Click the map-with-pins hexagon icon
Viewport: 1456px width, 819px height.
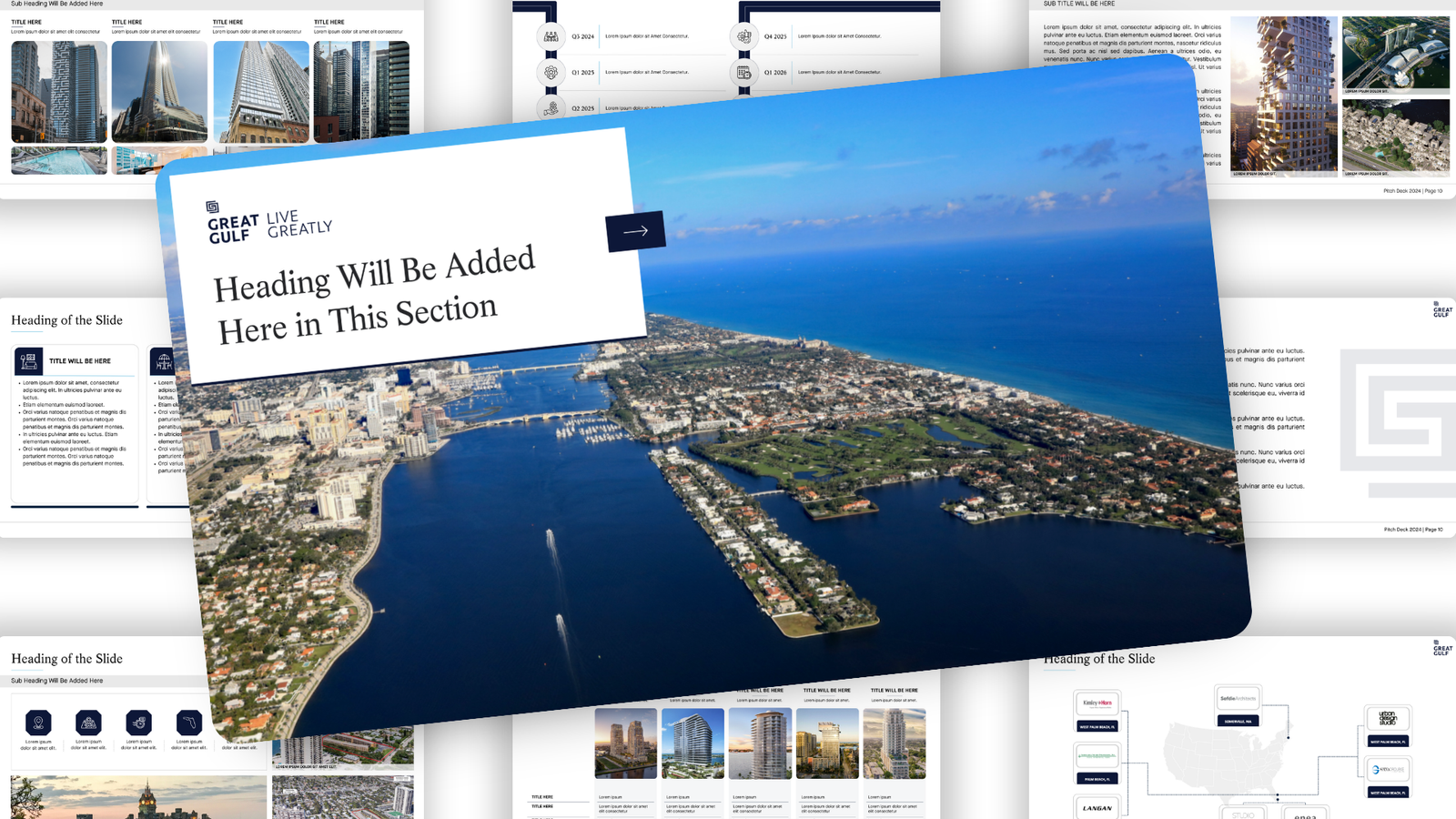pos(88,723)
